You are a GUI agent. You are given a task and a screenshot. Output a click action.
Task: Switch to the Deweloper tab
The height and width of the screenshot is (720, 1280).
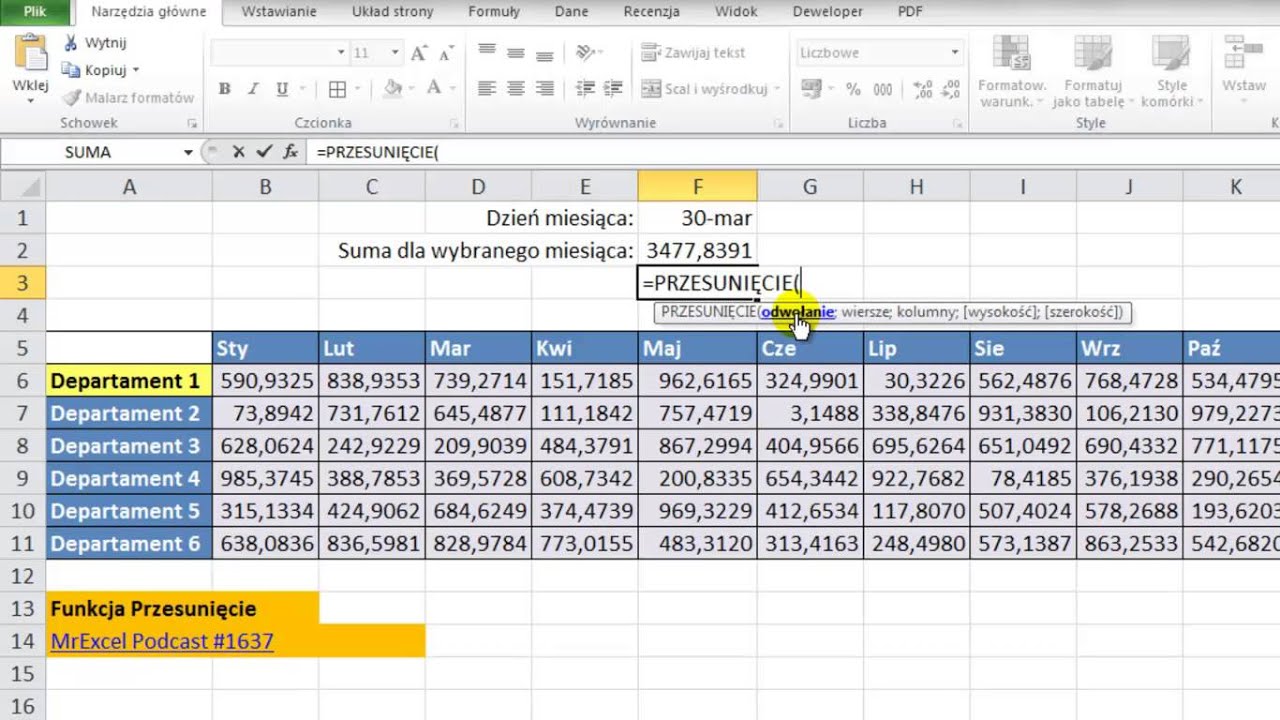(828, 12)
